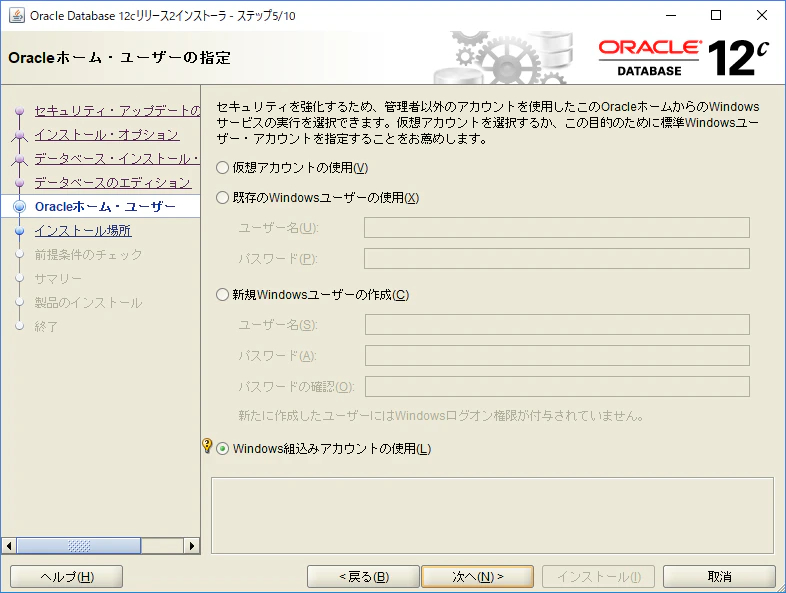Image resolution: width=786 pixels, height=593 pixels.
Task: Maximize the installer window
Action: click(716, 16)
